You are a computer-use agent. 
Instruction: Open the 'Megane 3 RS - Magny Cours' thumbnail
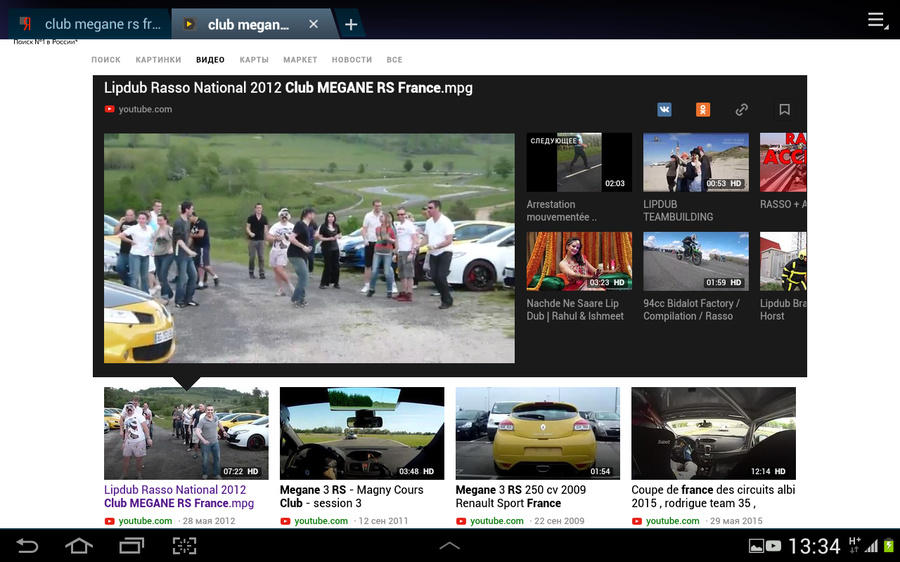[362, 433]
